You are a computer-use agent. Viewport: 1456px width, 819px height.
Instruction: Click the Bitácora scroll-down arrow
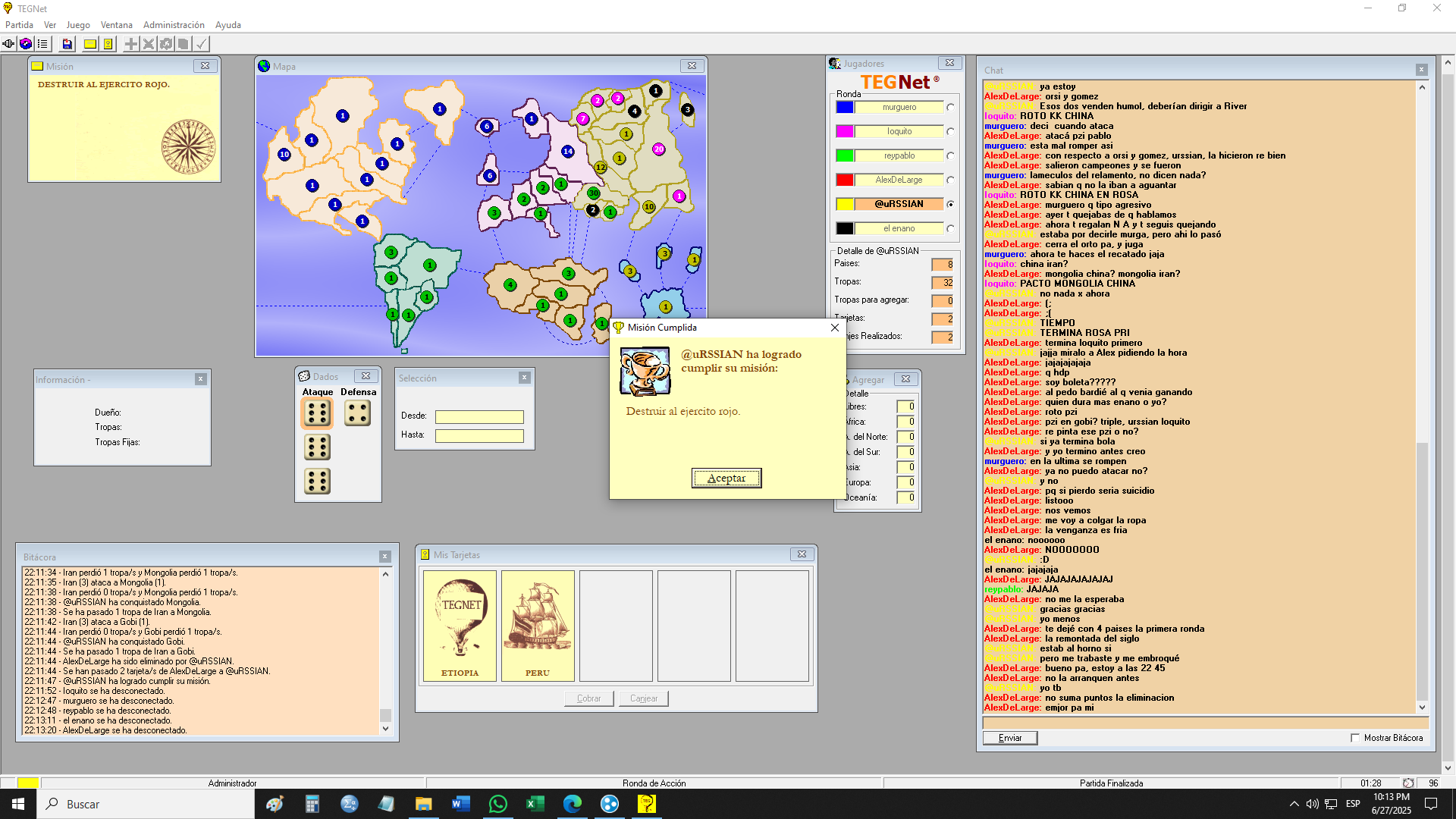coord(385,729)
